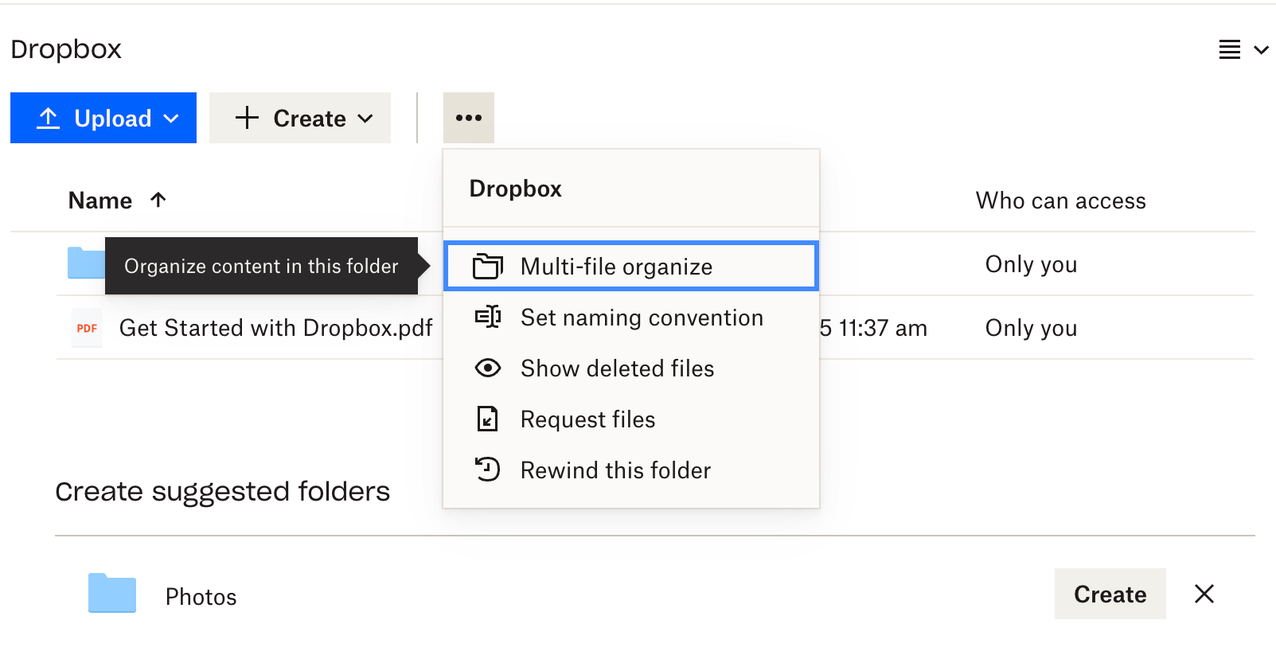The image size is (1276, 651).
Task: Click the list view icon at top right
Action: click(x=1228, y=48)
